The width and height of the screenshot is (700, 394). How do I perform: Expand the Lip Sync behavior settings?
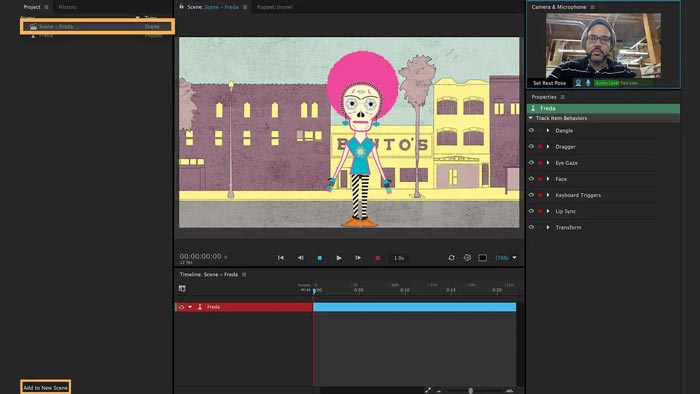(548, 211)
